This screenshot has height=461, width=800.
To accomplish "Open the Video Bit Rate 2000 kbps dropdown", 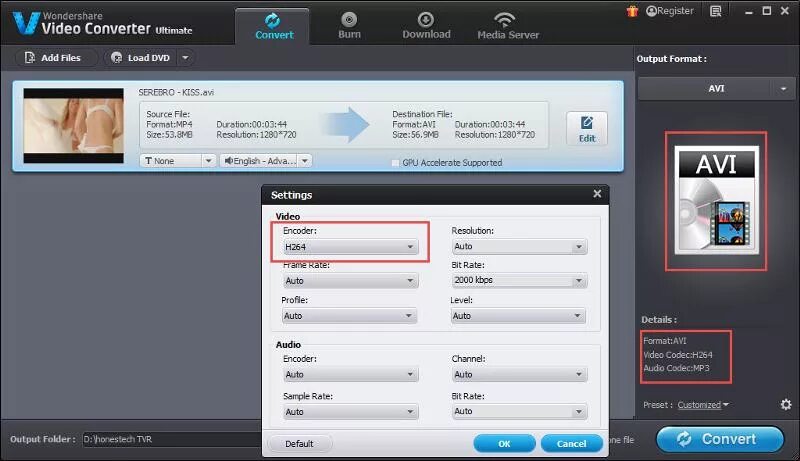I will 519,280.
